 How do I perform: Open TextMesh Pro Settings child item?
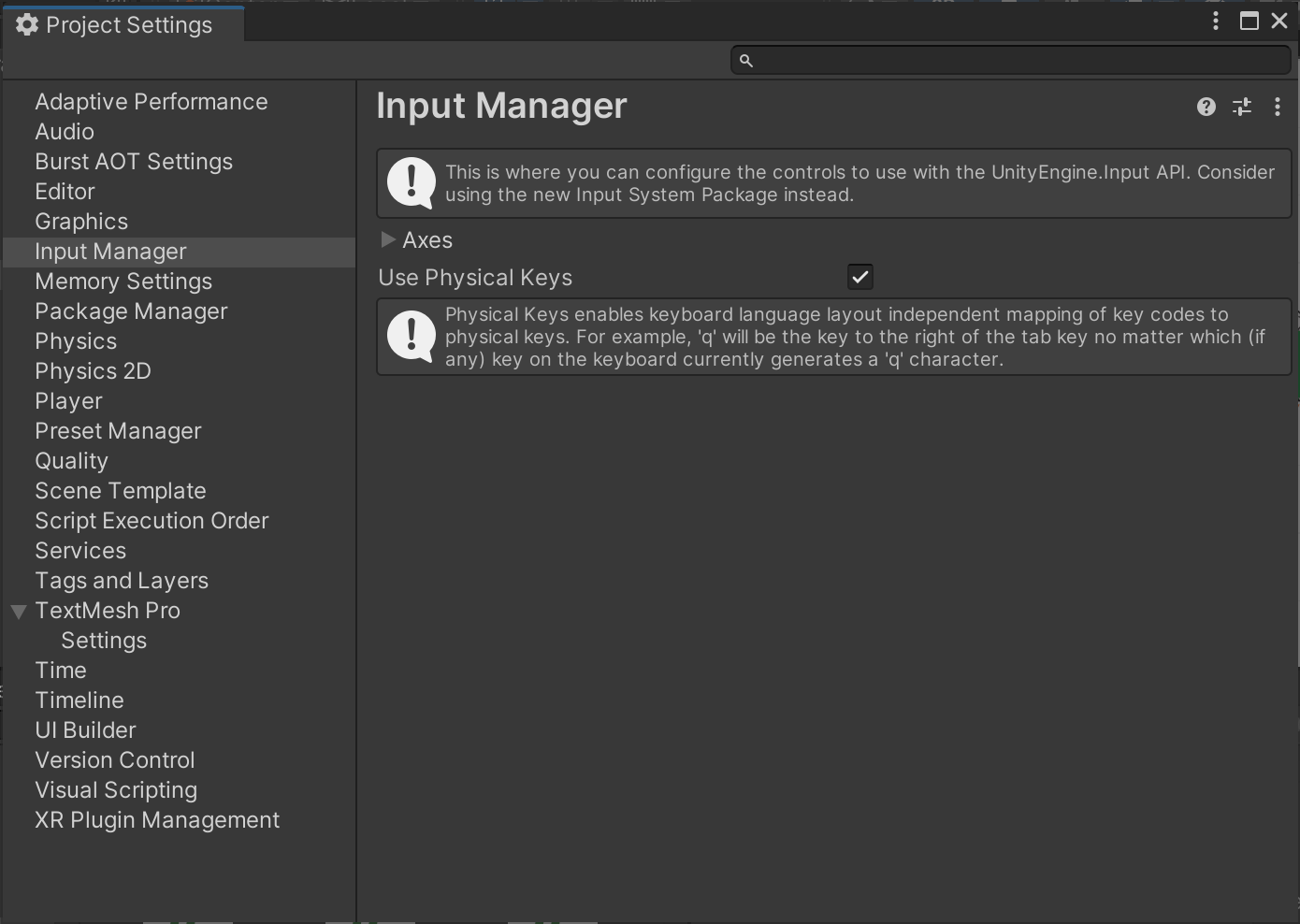click(104, 641)
